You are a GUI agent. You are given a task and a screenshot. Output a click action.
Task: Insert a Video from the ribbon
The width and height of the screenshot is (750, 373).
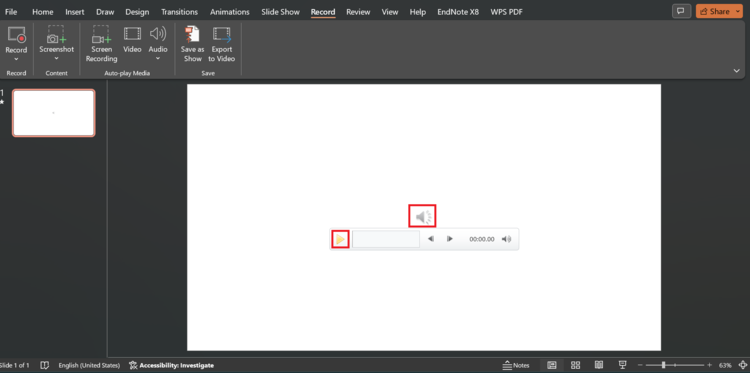pyautogui.click(x=132, y=39)
